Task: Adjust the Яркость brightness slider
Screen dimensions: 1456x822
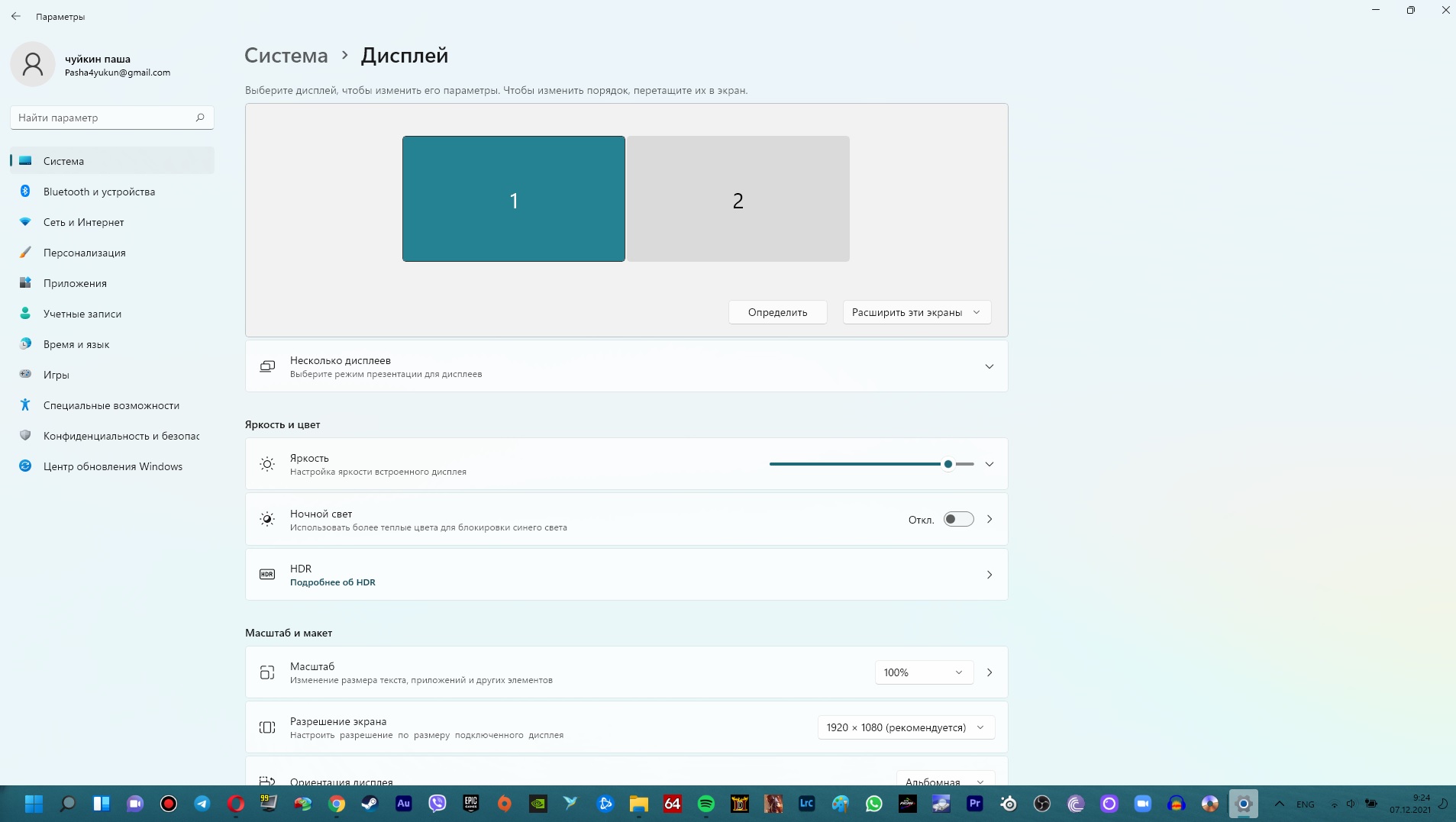Action: click(x=947, y=464)
